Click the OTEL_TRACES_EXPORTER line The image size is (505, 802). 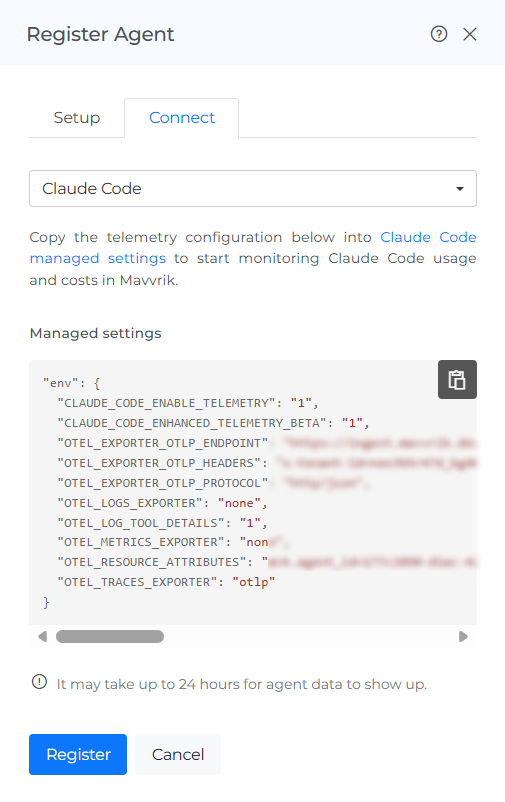[166, 582]
